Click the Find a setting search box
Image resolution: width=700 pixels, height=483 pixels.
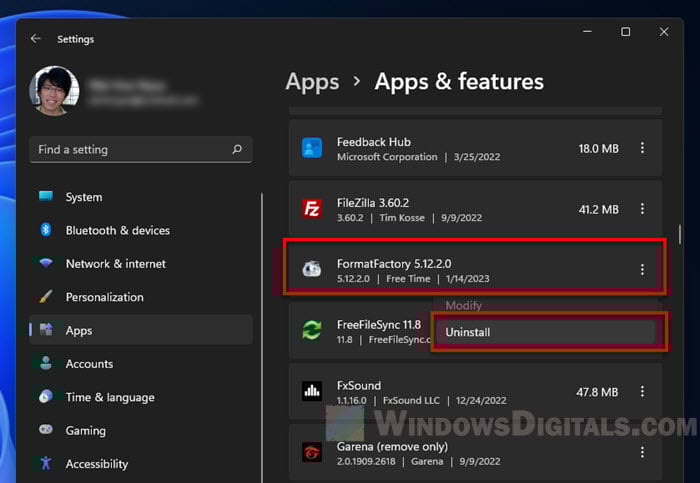(141, 150)
